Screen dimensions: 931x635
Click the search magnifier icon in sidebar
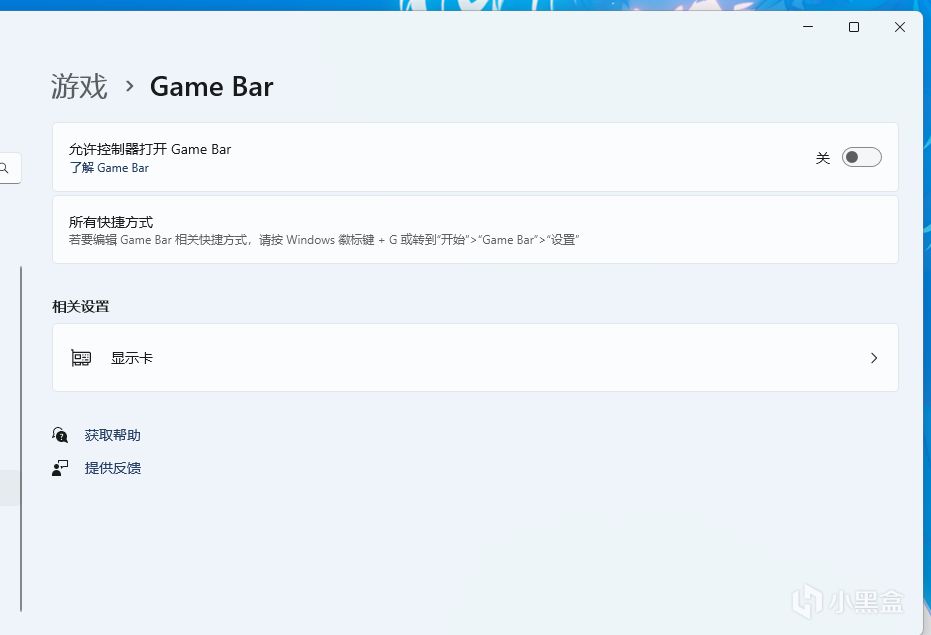[x=5, y=168]
